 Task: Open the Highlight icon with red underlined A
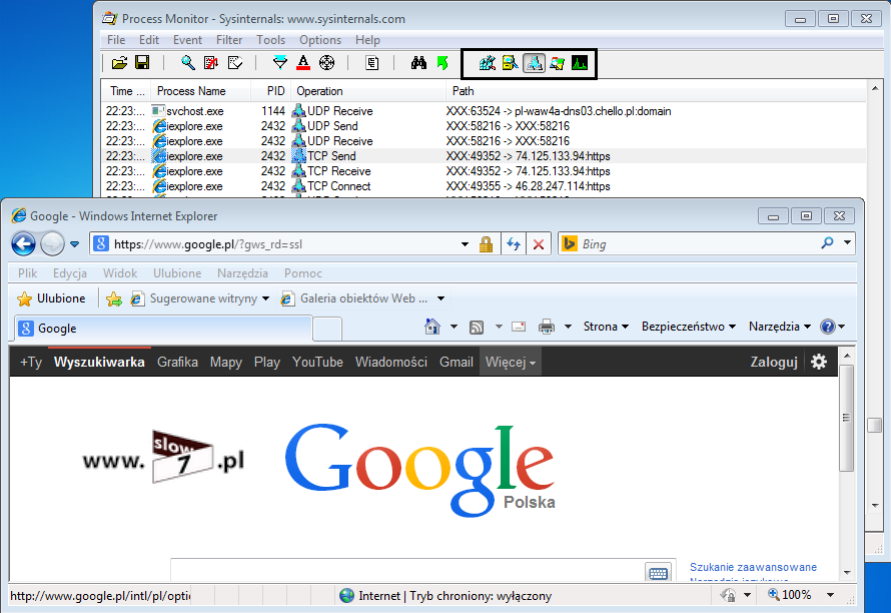(303, 62)
